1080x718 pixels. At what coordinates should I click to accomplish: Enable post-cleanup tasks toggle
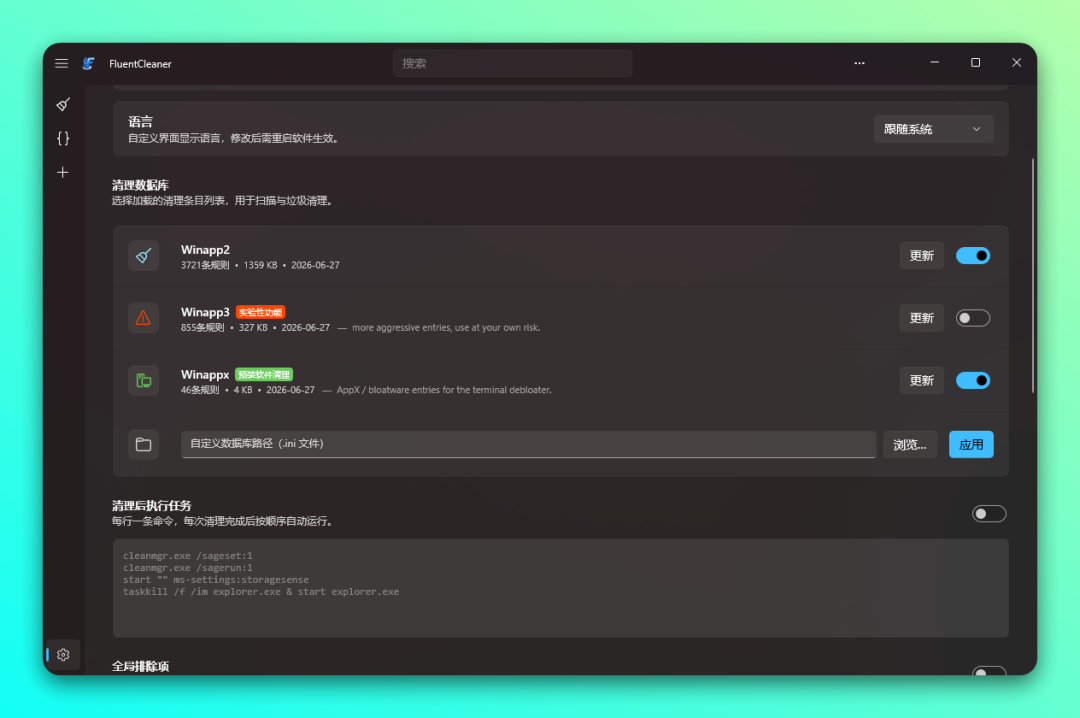[x=989, y=514]
